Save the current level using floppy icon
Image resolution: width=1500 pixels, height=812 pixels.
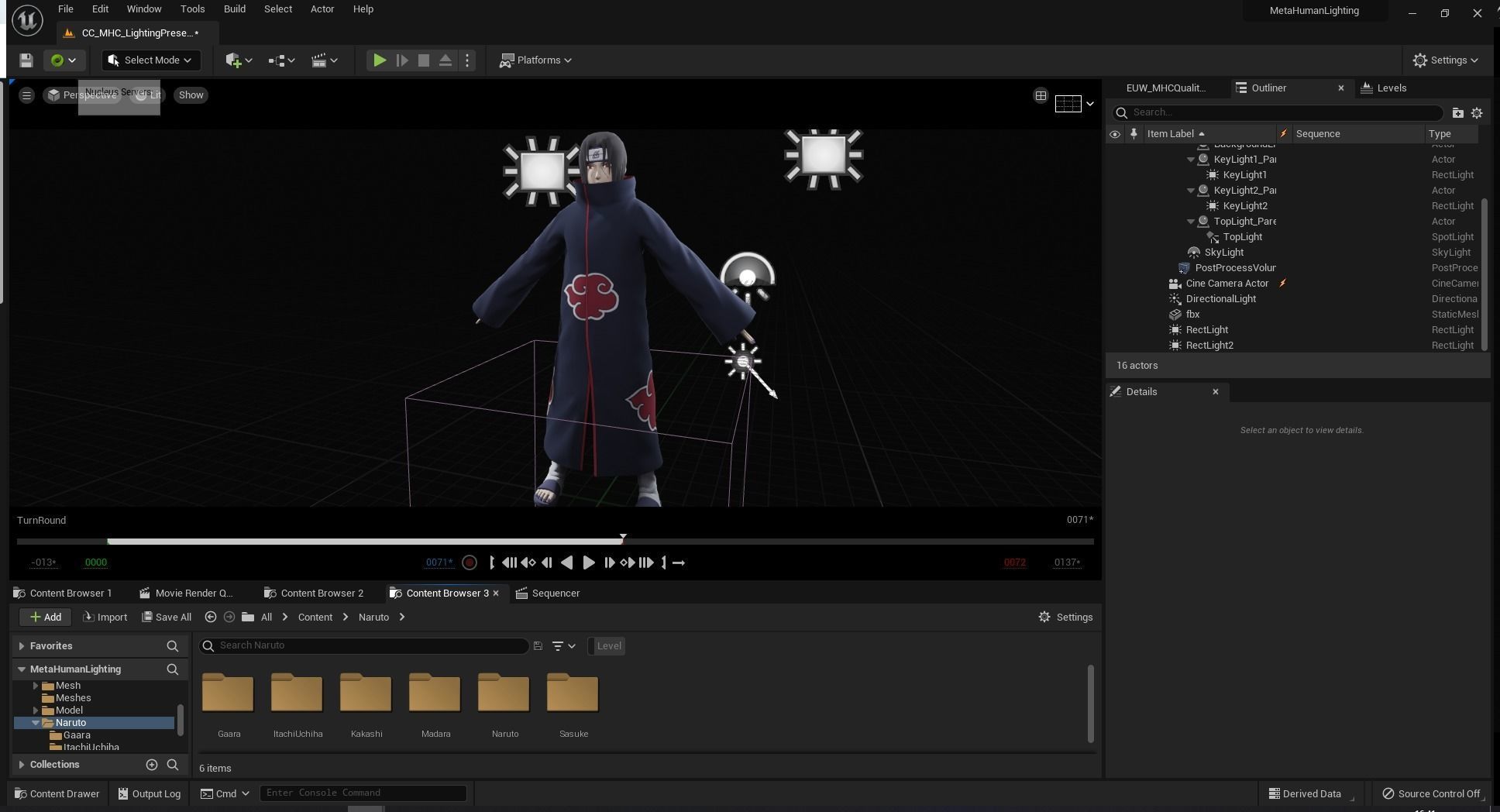point(26,60)
